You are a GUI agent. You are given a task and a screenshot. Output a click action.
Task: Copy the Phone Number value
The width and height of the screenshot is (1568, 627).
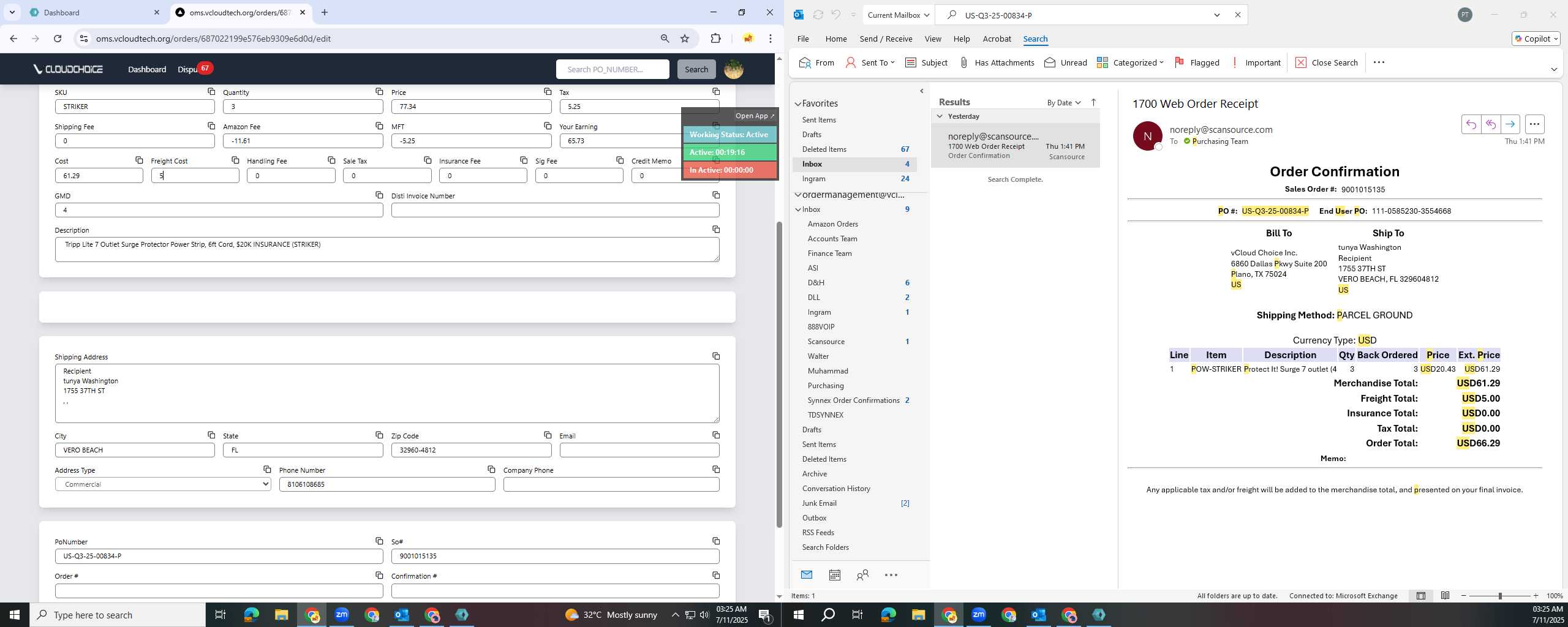tap(491, 470)
